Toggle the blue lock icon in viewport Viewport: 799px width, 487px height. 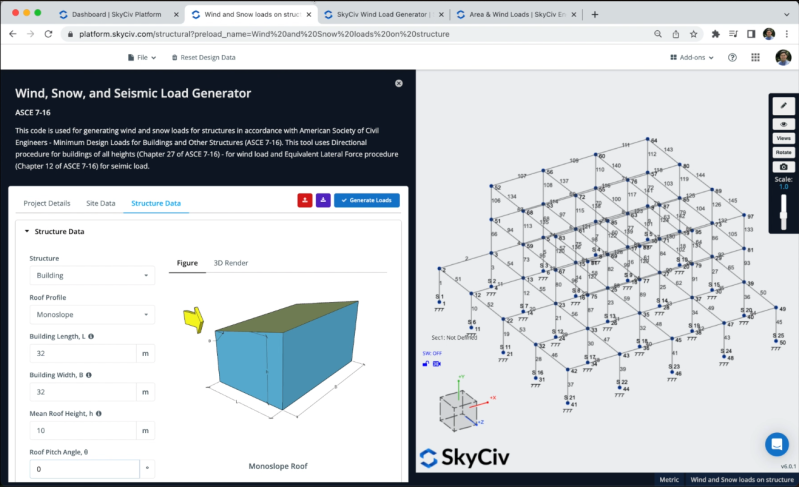425,364
